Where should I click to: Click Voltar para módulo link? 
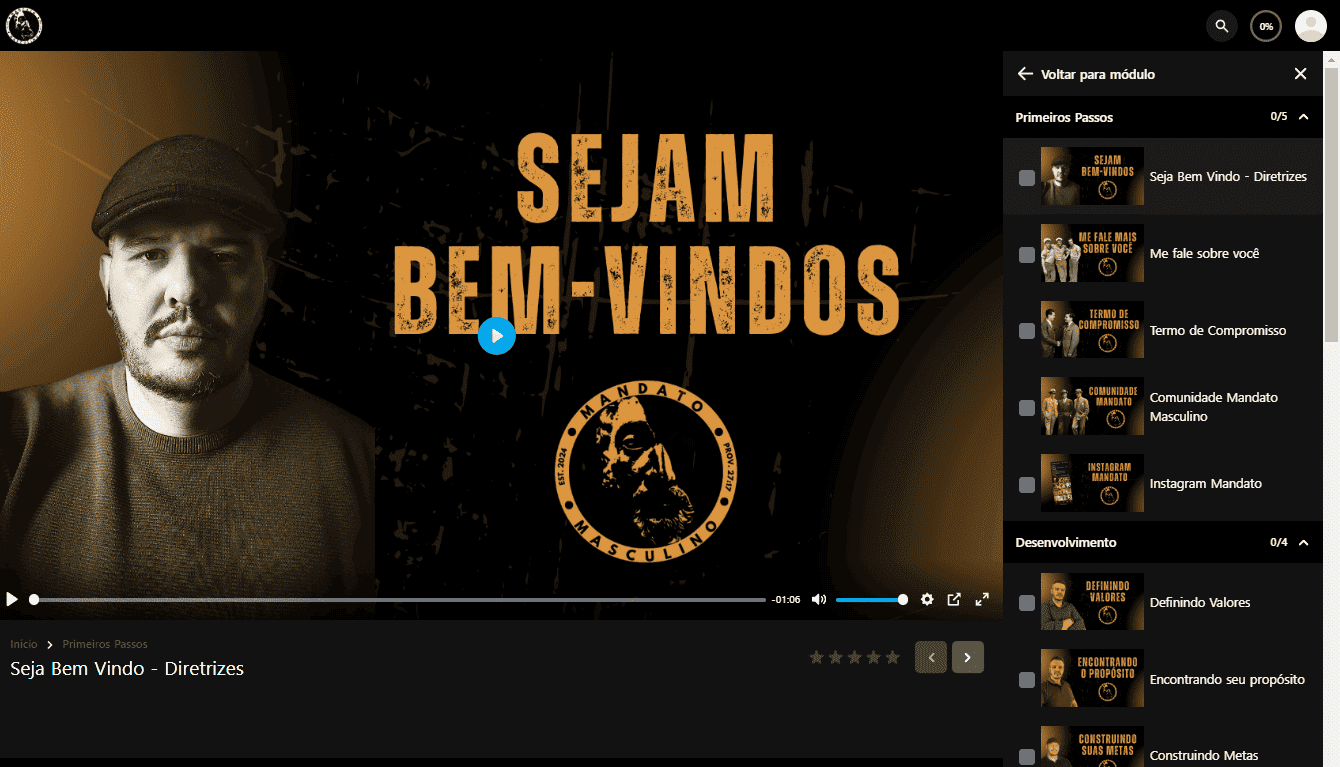coord(1098,74)
